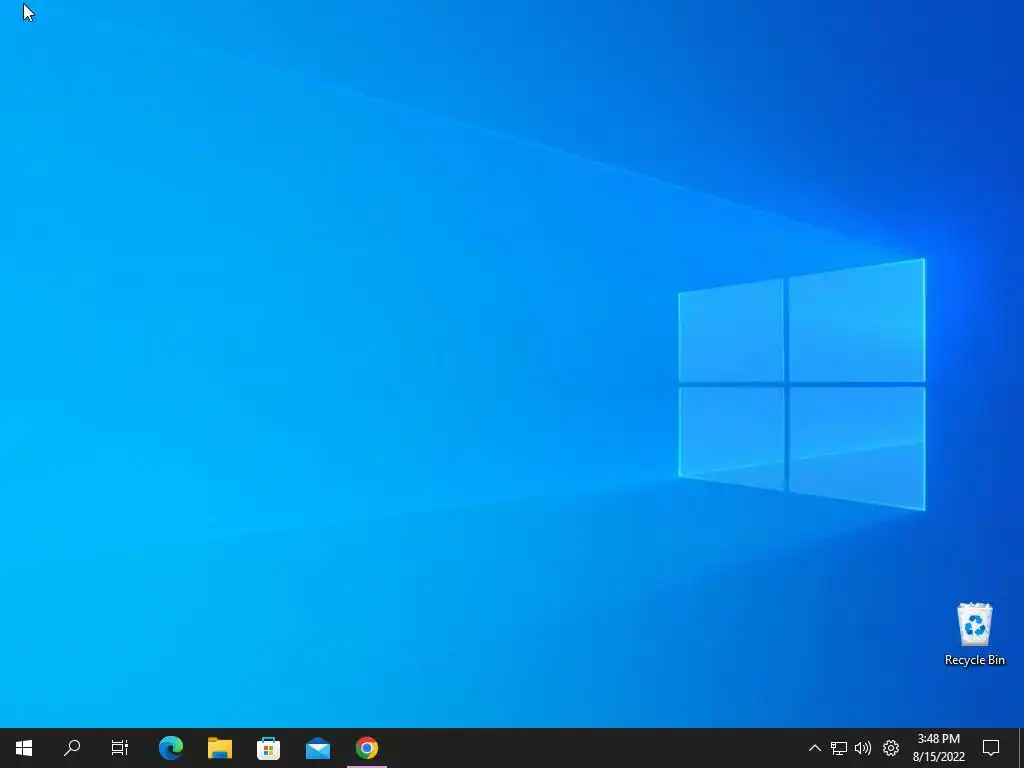Open network status tray icon

click(x=839, y=748)
